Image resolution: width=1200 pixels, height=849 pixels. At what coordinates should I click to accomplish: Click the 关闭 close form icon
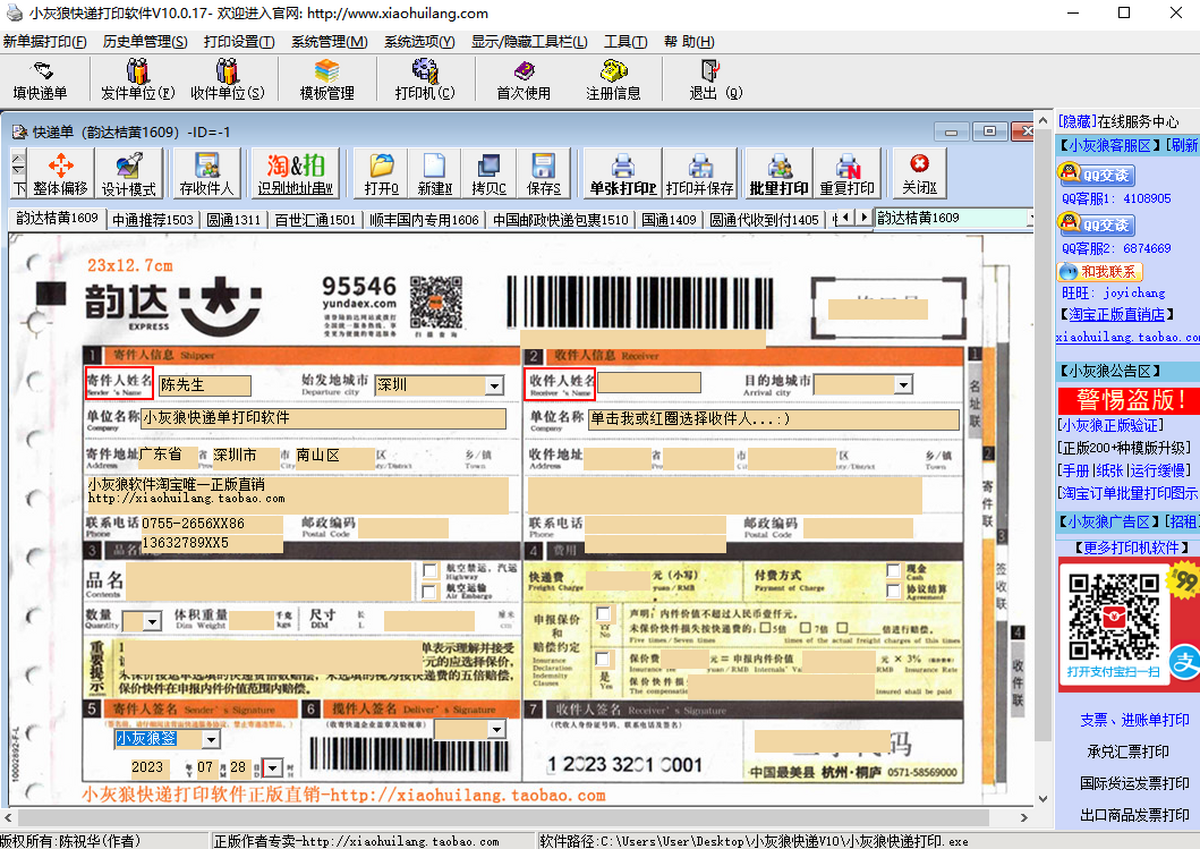click(x=919, y=175)
